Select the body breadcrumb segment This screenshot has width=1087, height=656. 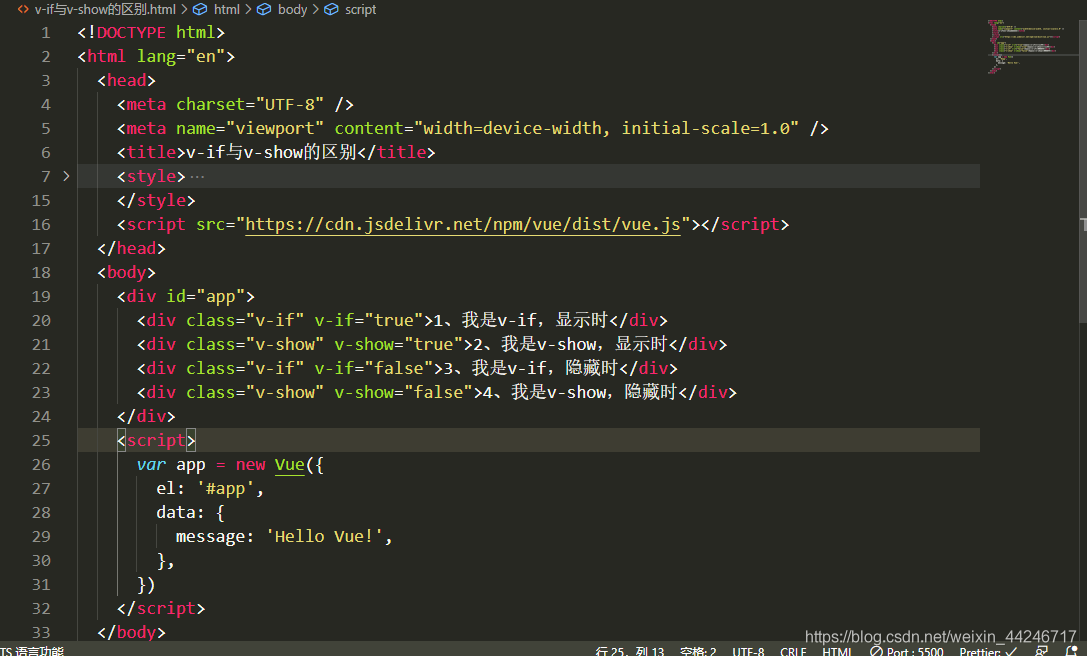[x=292, y=10]
